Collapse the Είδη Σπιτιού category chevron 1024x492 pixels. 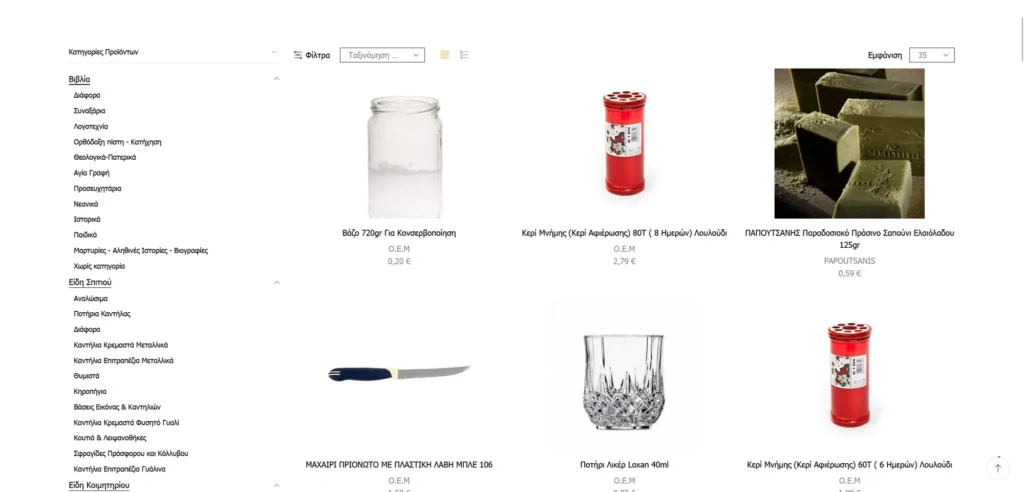coord(276,282)
